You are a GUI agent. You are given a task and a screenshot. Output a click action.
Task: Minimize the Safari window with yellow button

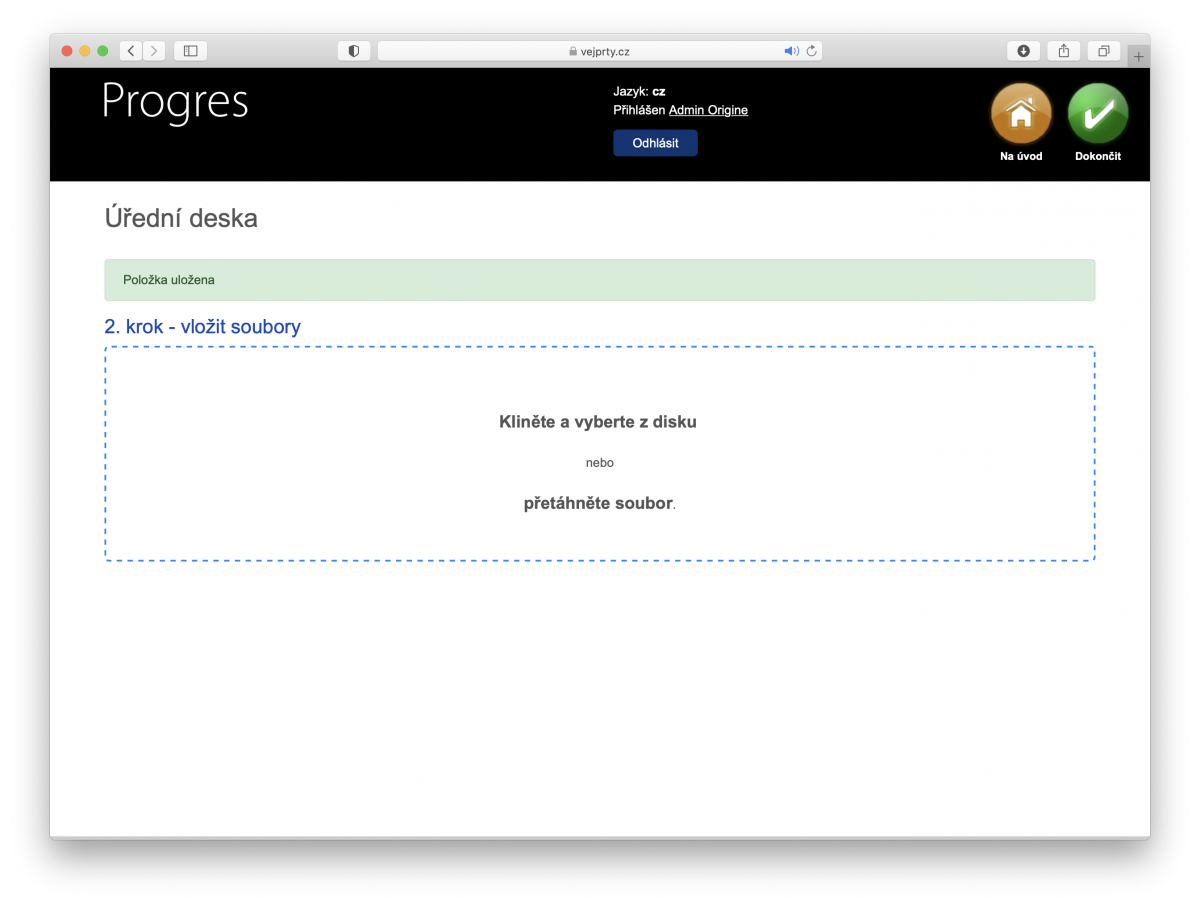click(85, 51)
